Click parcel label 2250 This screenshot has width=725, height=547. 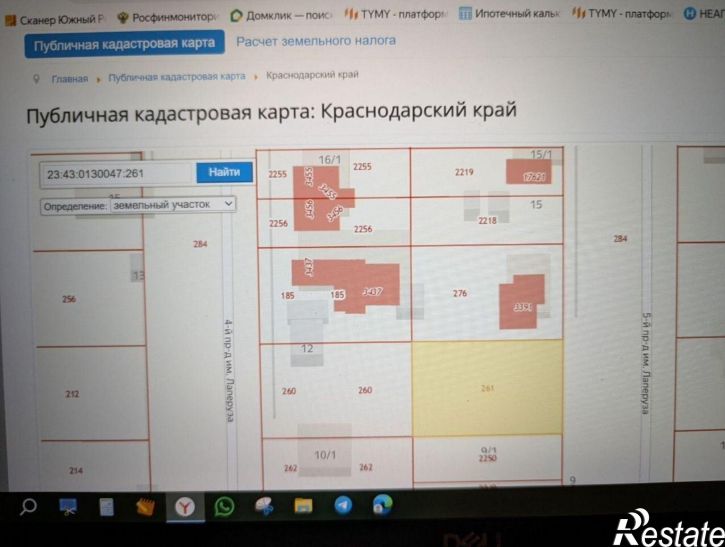point(488,458)
